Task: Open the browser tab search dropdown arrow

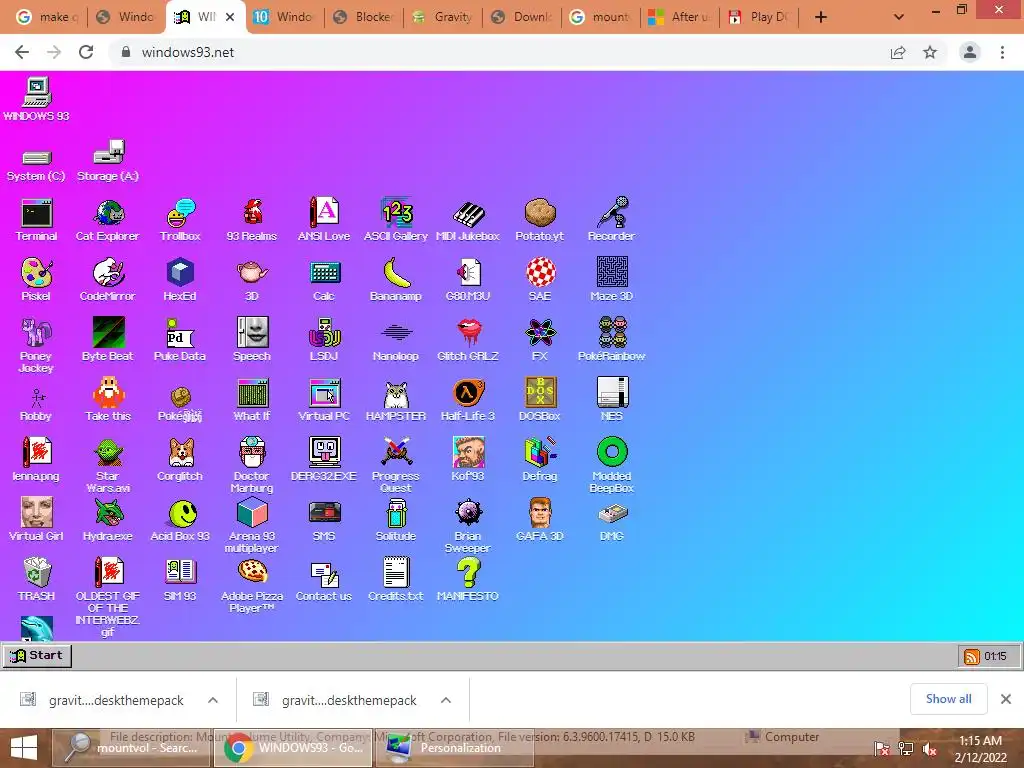Action: pyautogui.click(x=899, y=17)
